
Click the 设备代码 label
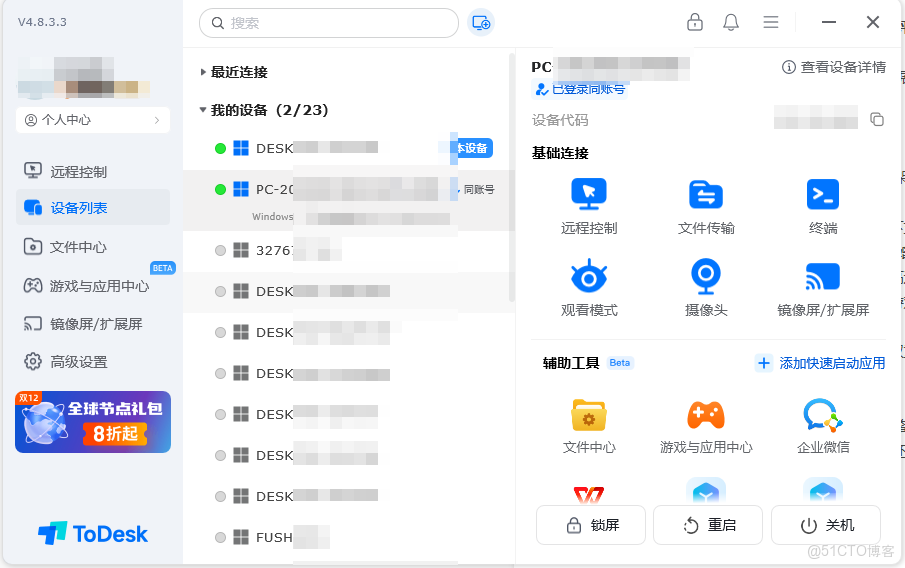tap(559, 120)
